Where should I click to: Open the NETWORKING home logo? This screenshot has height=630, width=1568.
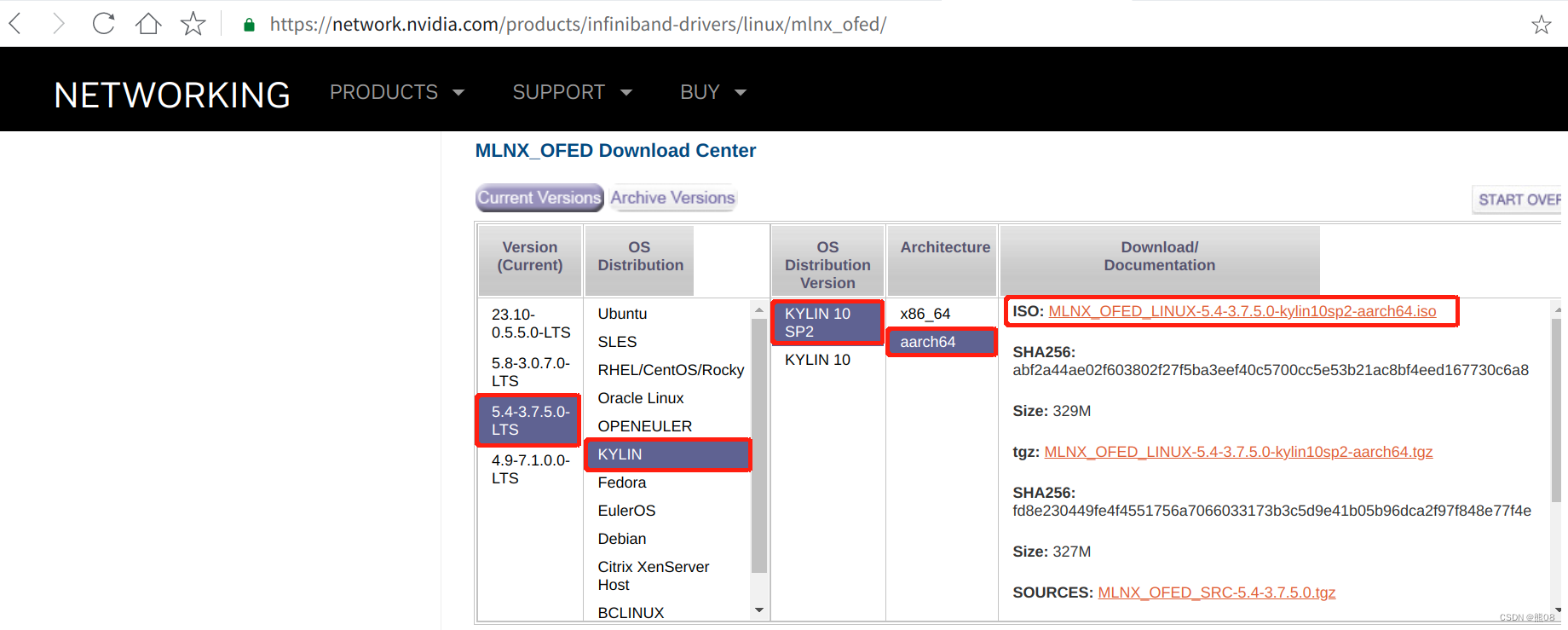coord(172,95)
